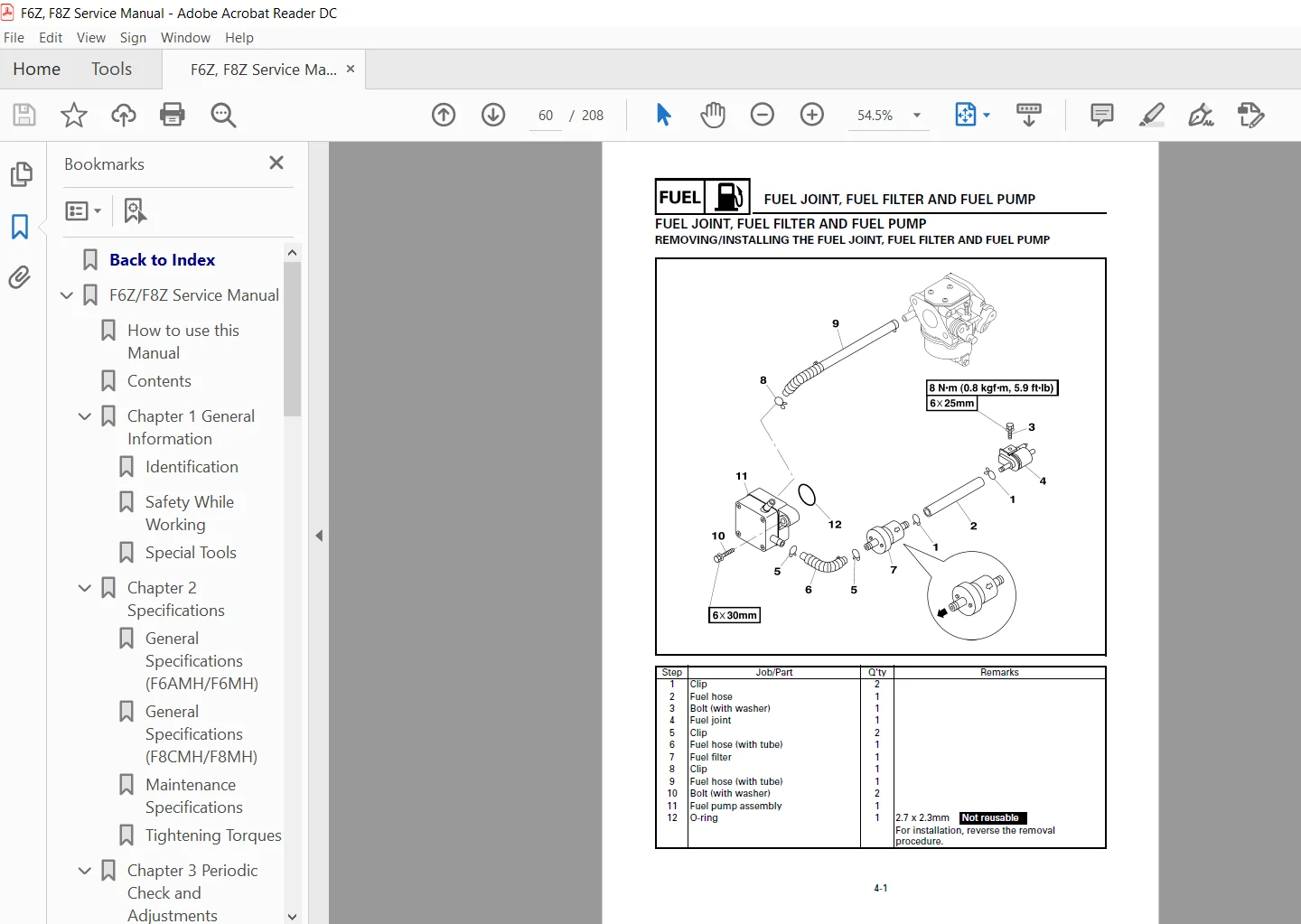Open the Contents bookmark
Viewport: 1301px width, 924px height.
pyautogui.click(x=159, y=381)
